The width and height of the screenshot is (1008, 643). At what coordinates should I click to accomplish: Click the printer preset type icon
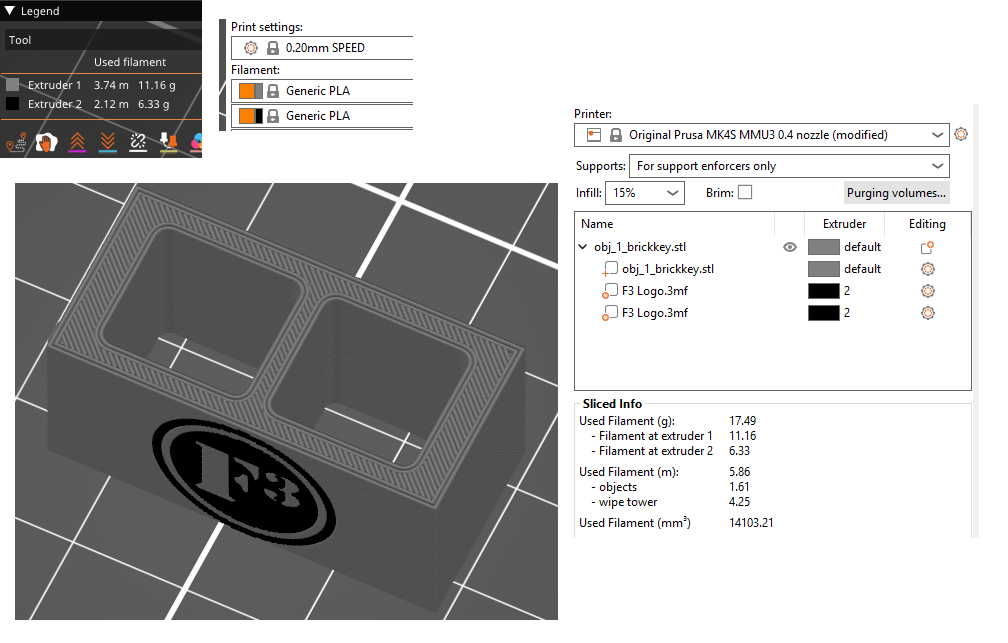[594, 135]
